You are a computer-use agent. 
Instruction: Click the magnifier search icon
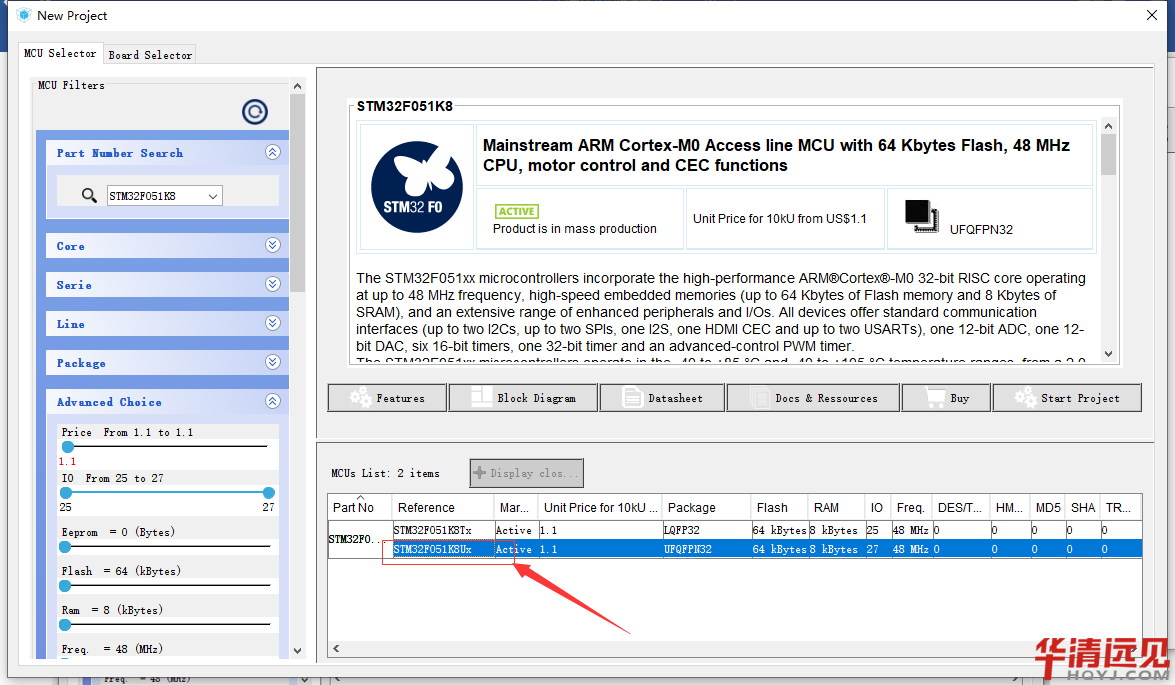(90, 196)
